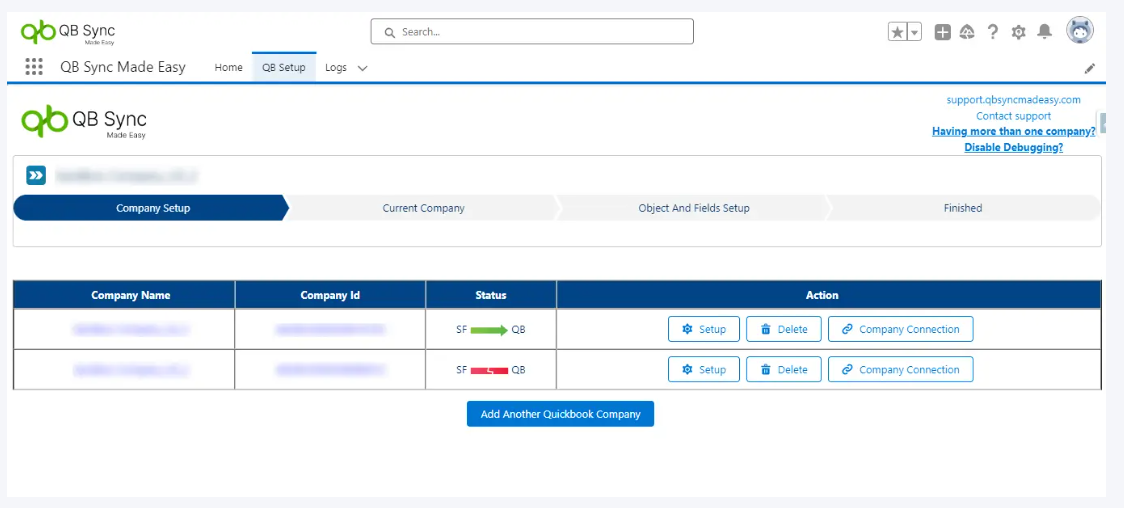The width and height of the screenshot is (1124, 508).
Task: Open the Setup gear icon in header
Action: 1018,32
